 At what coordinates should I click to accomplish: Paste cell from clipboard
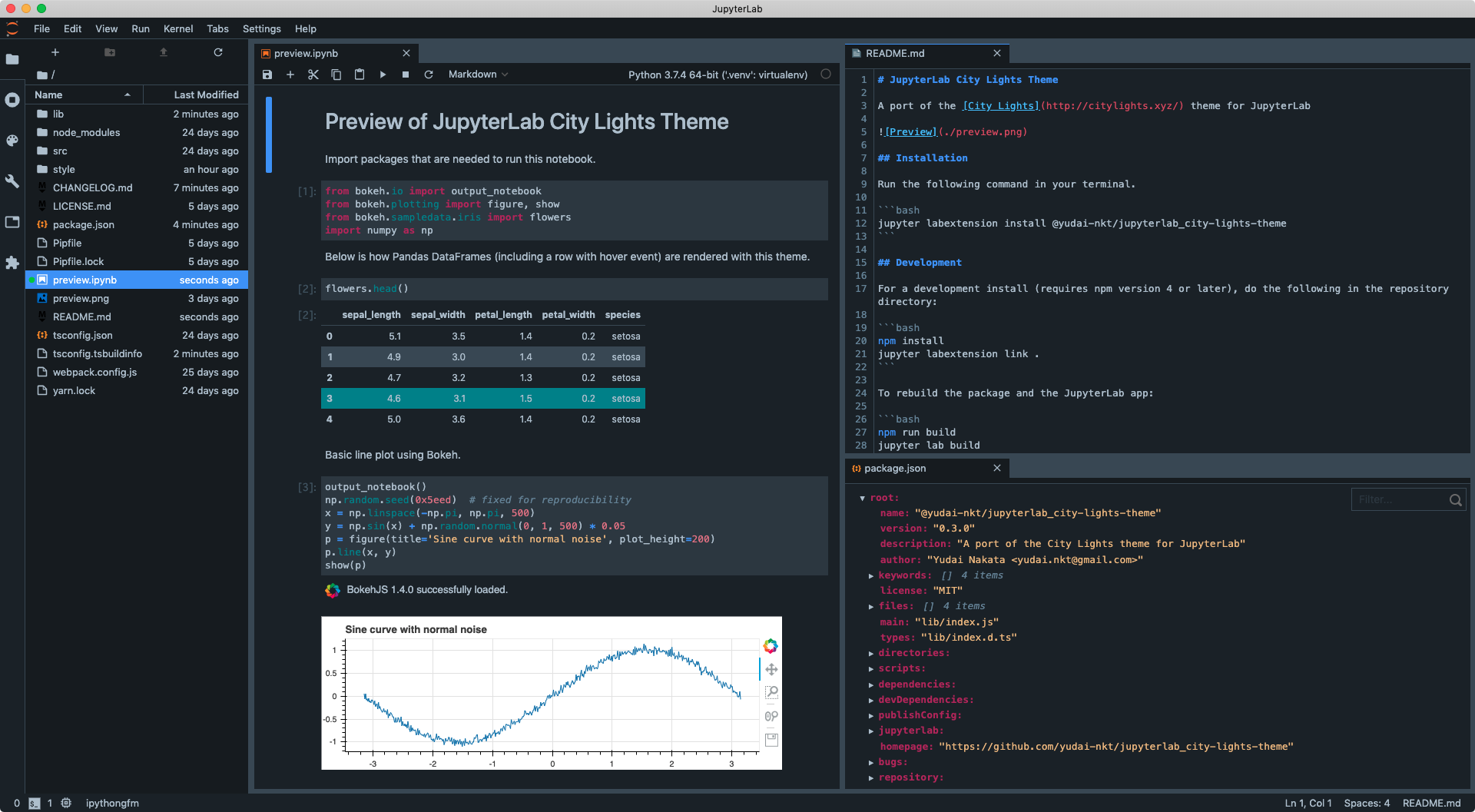point(360,75)
